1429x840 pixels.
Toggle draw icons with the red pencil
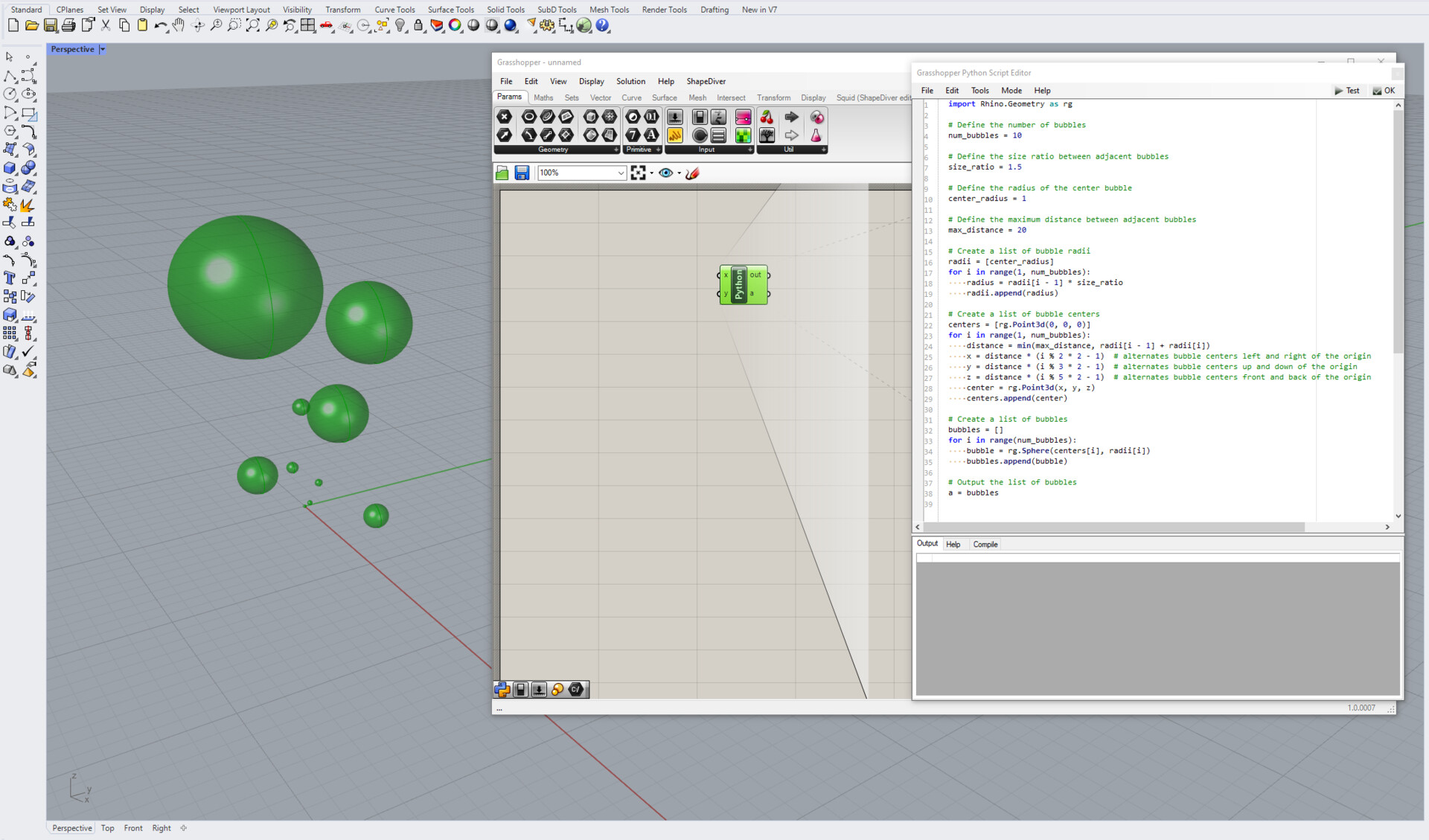tap(691, 173)
